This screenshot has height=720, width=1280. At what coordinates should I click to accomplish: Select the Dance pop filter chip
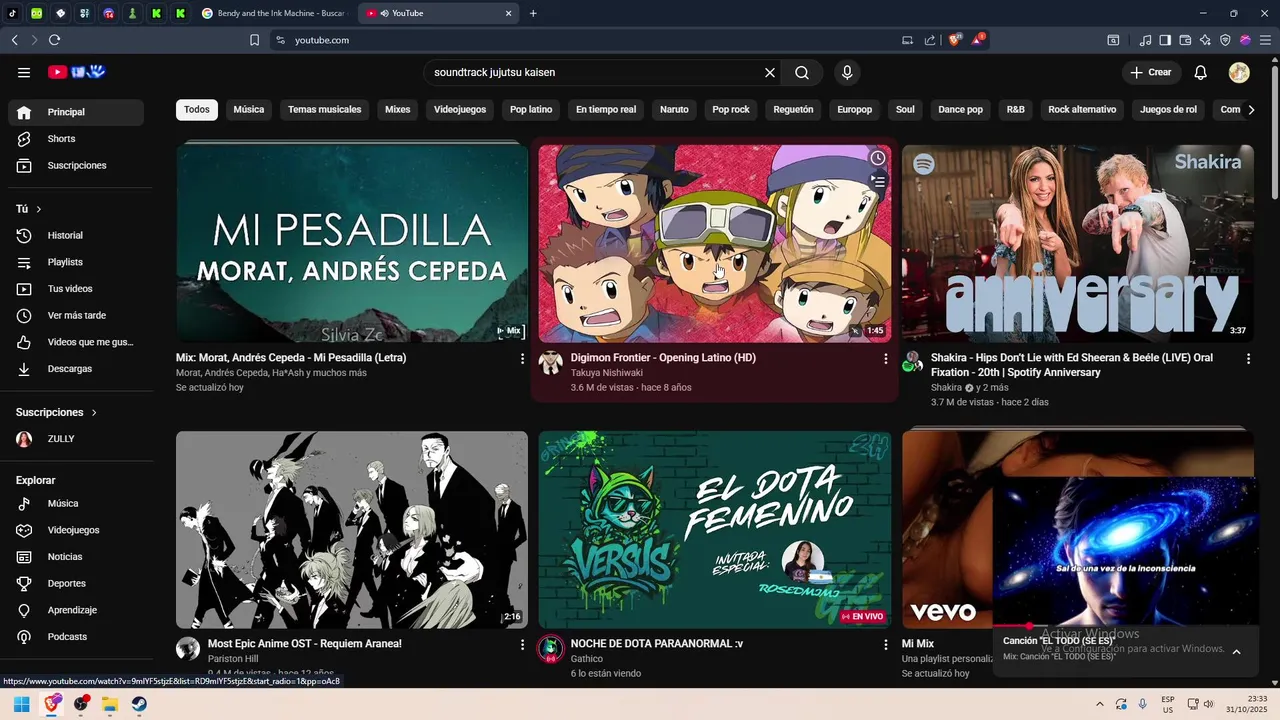coord(960,110)
